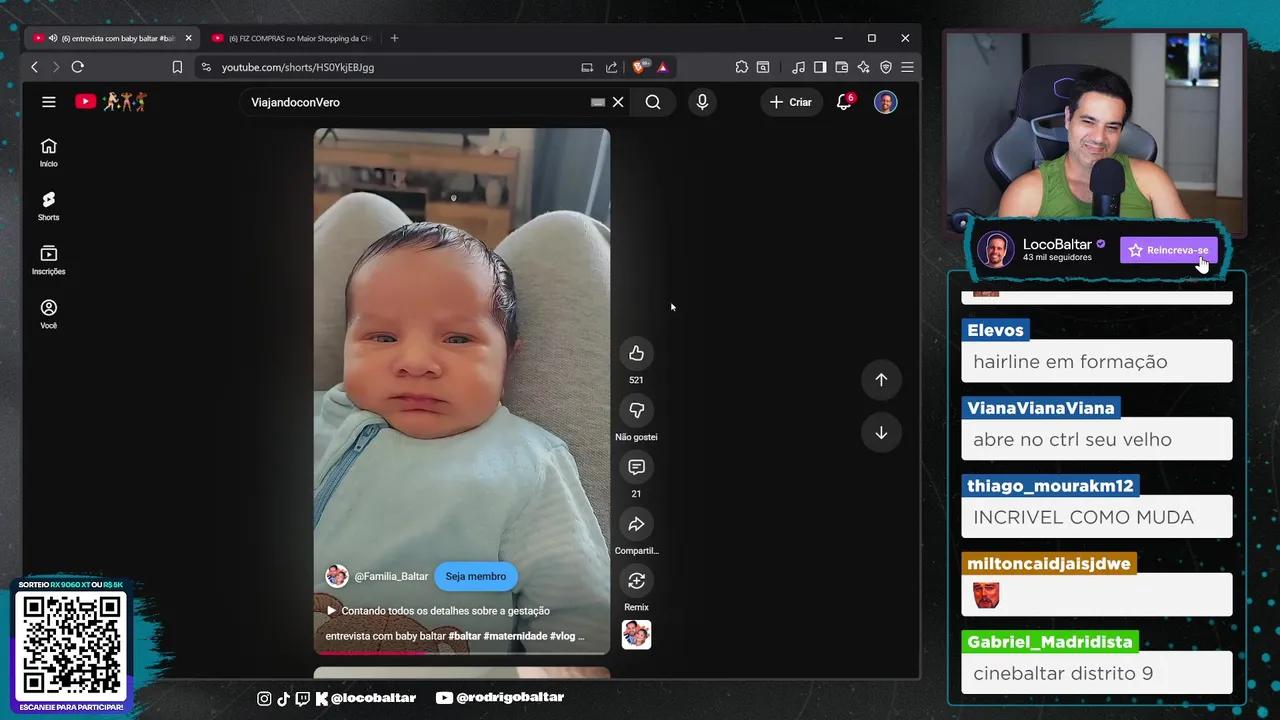The height and width of the screenshot is (720, 1280).
Task: Open the Brave Shields lion icon
Action: click(639, 67)
